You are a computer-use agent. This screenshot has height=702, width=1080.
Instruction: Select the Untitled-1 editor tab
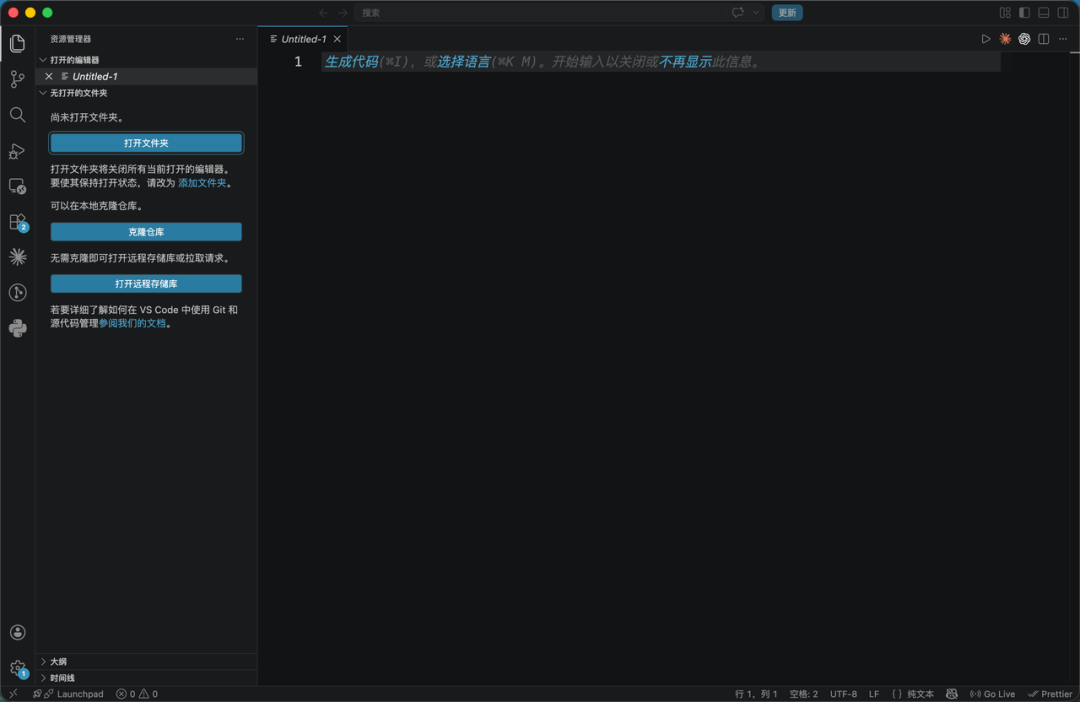(303, 39)
